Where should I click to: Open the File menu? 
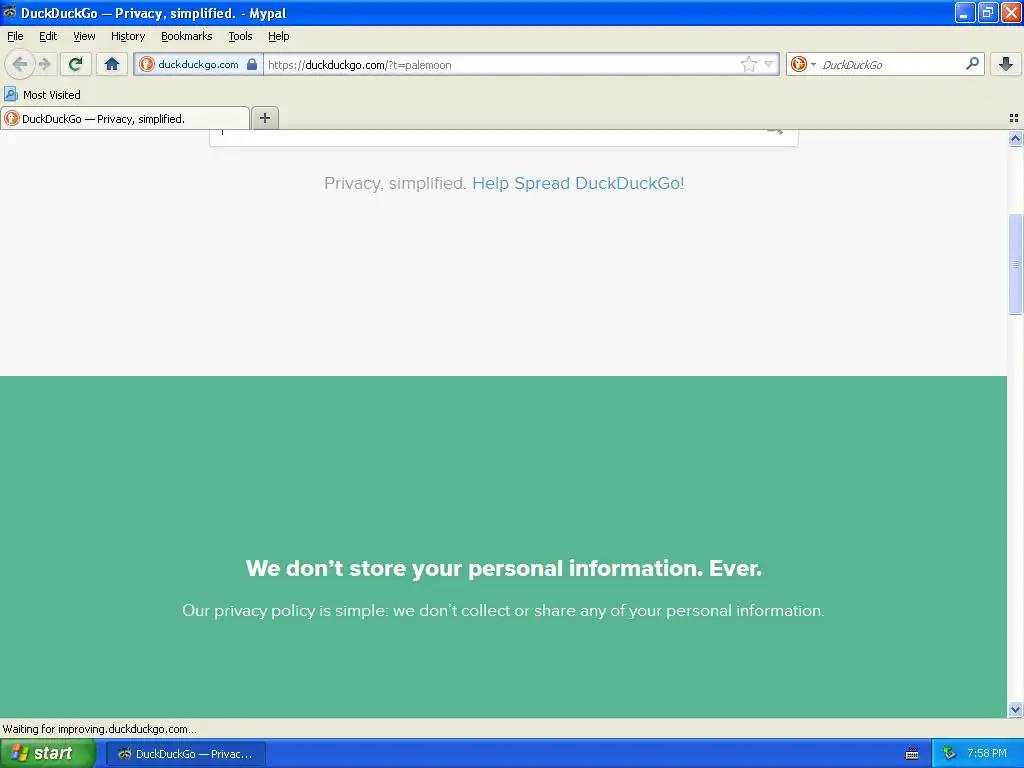point(15,37)
